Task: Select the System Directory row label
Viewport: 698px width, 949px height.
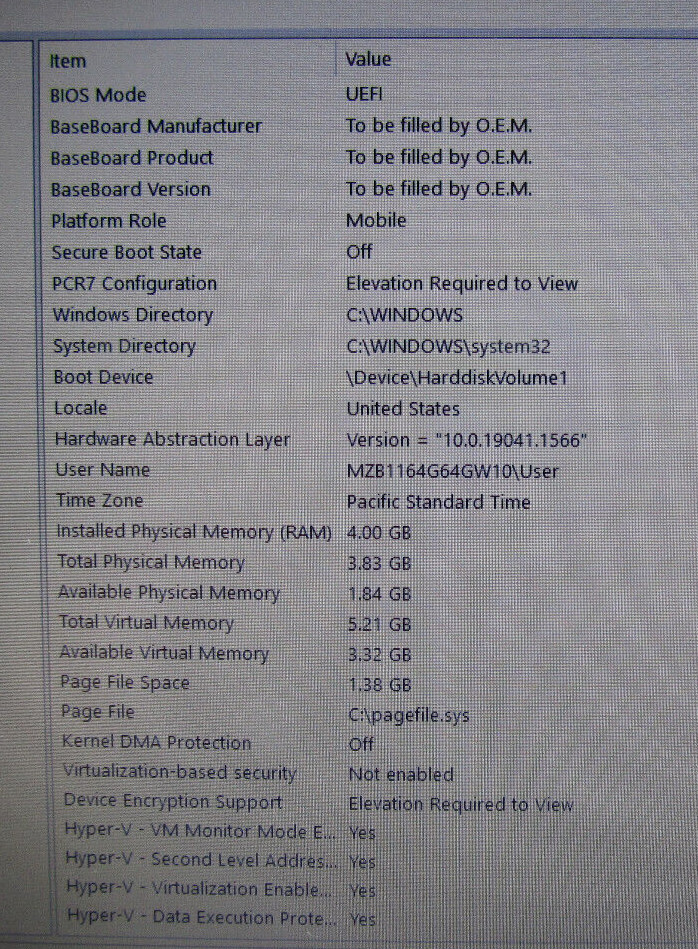Action: [125, 347]
